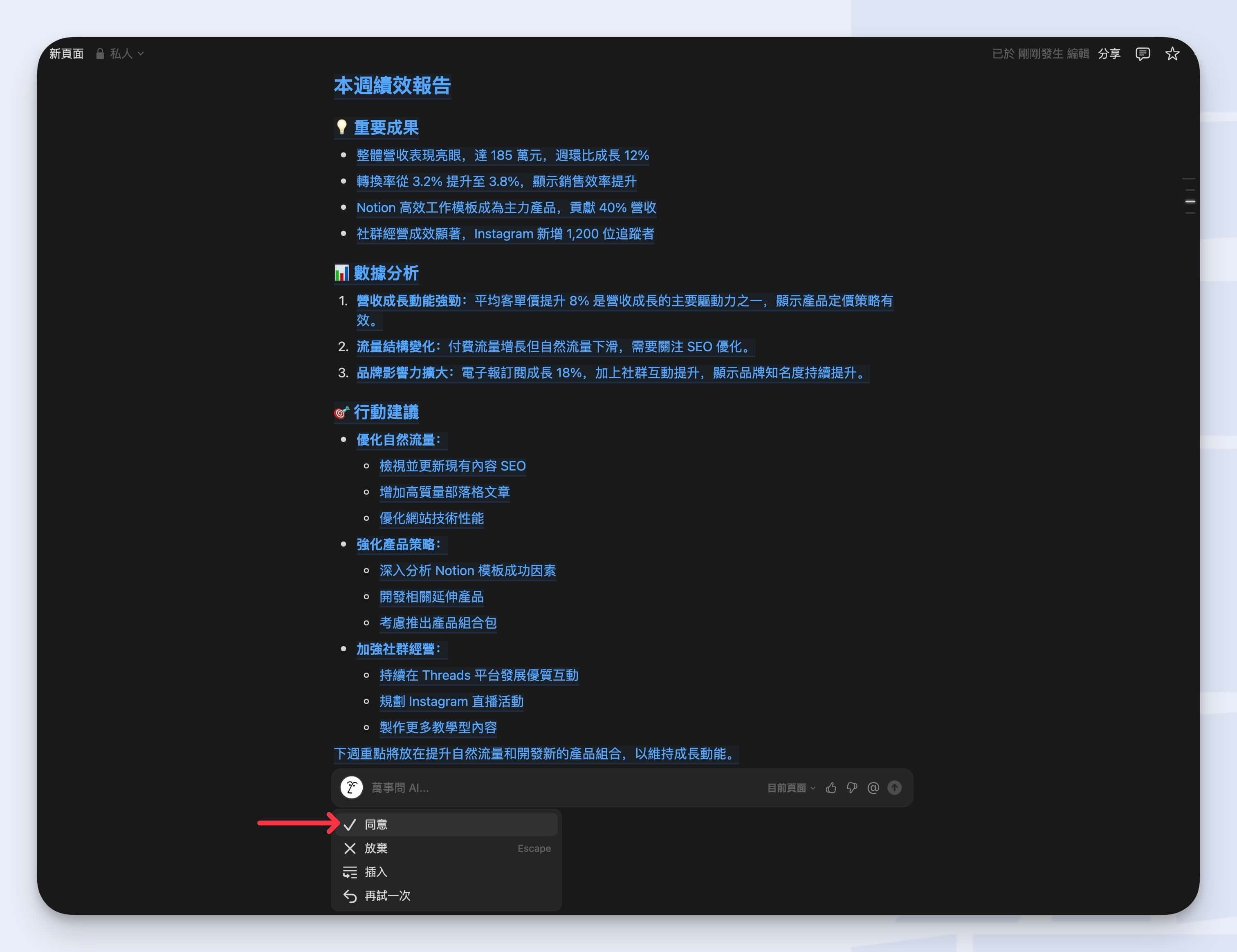Click the 行動建議 heading
The height and width of the screenshot is (952, 1237).
[386, 412]
